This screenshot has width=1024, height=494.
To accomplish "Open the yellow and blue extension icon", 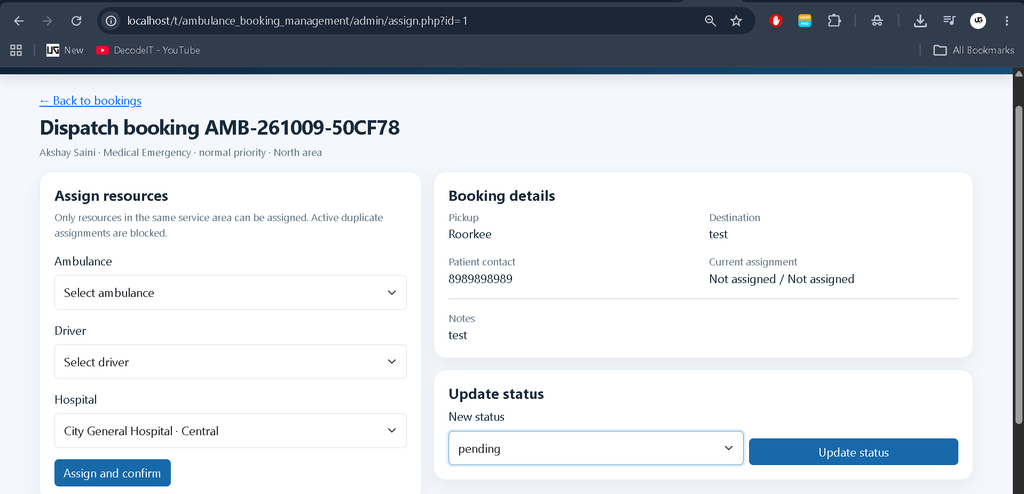I will [x=805, y=21].
